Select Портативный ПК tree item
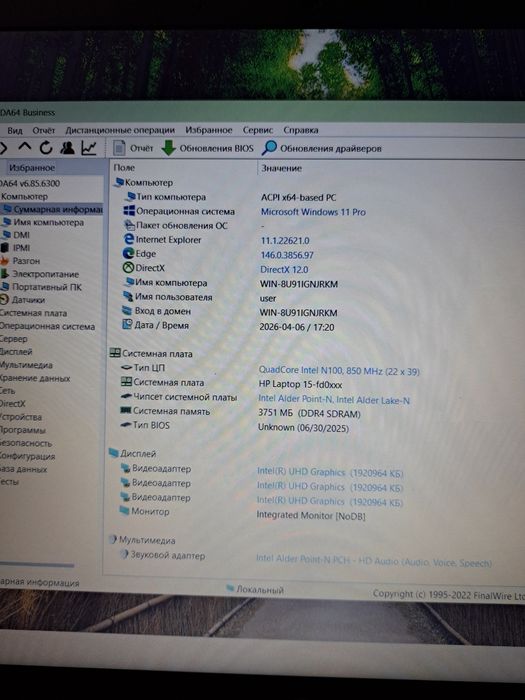This screenshot has width=525, height=700. pyautogui.click(x=42, y=287)
